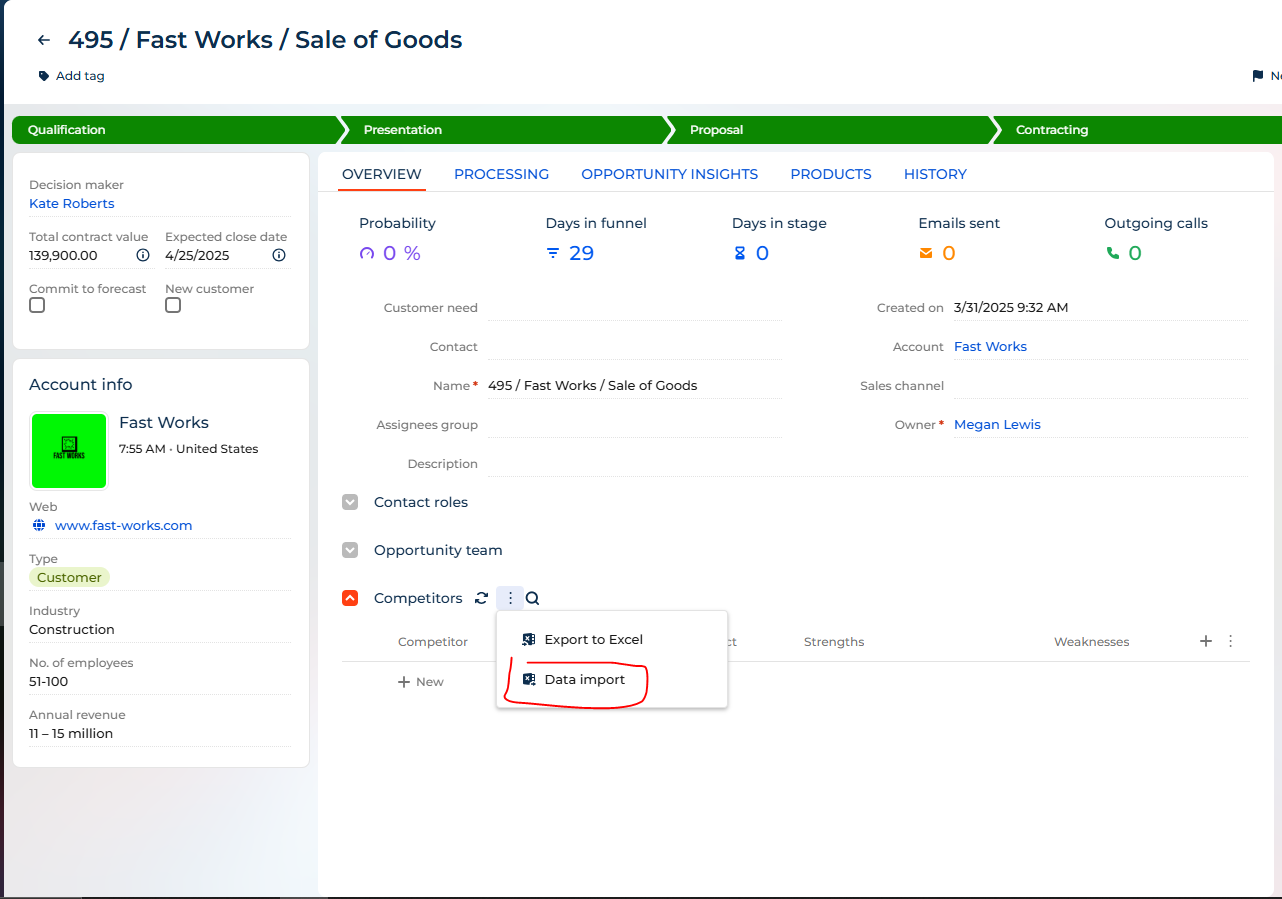This screenshot has height=899, width=1282.
Task: Click the Contact field
Action: click(635, 347)
